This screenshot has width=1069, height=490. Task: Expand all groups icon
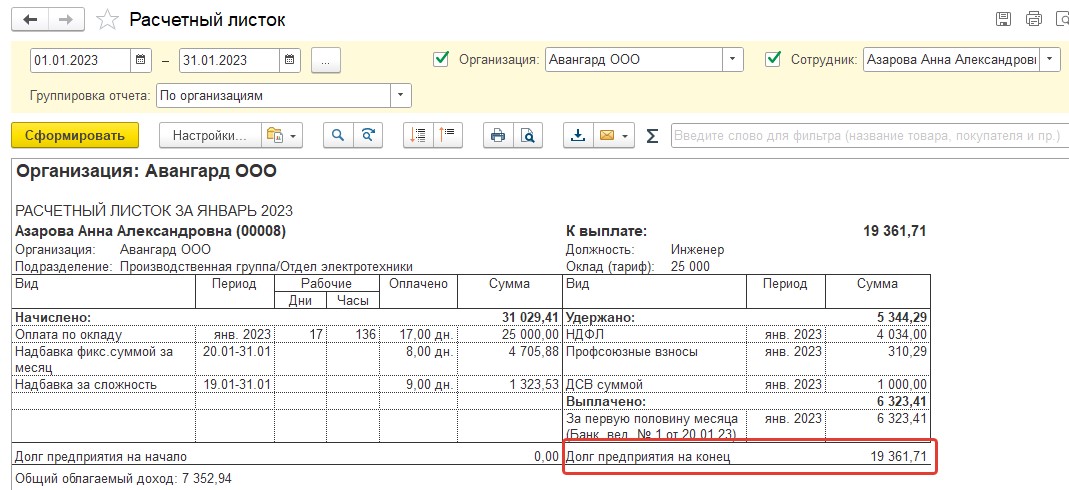[418, 135]
